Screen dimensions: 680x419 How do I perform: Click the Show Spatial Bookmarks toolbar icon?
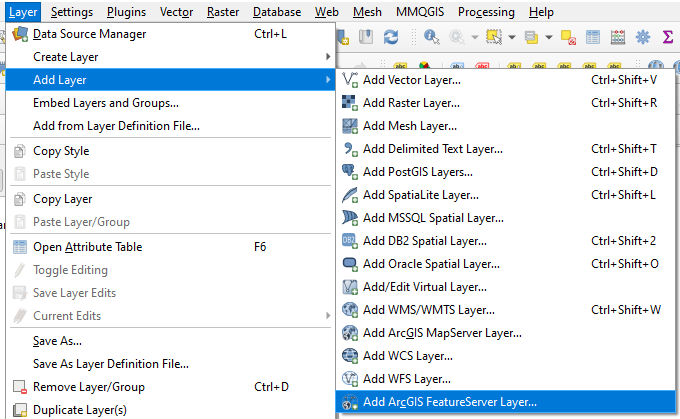(x=366, y=37)
